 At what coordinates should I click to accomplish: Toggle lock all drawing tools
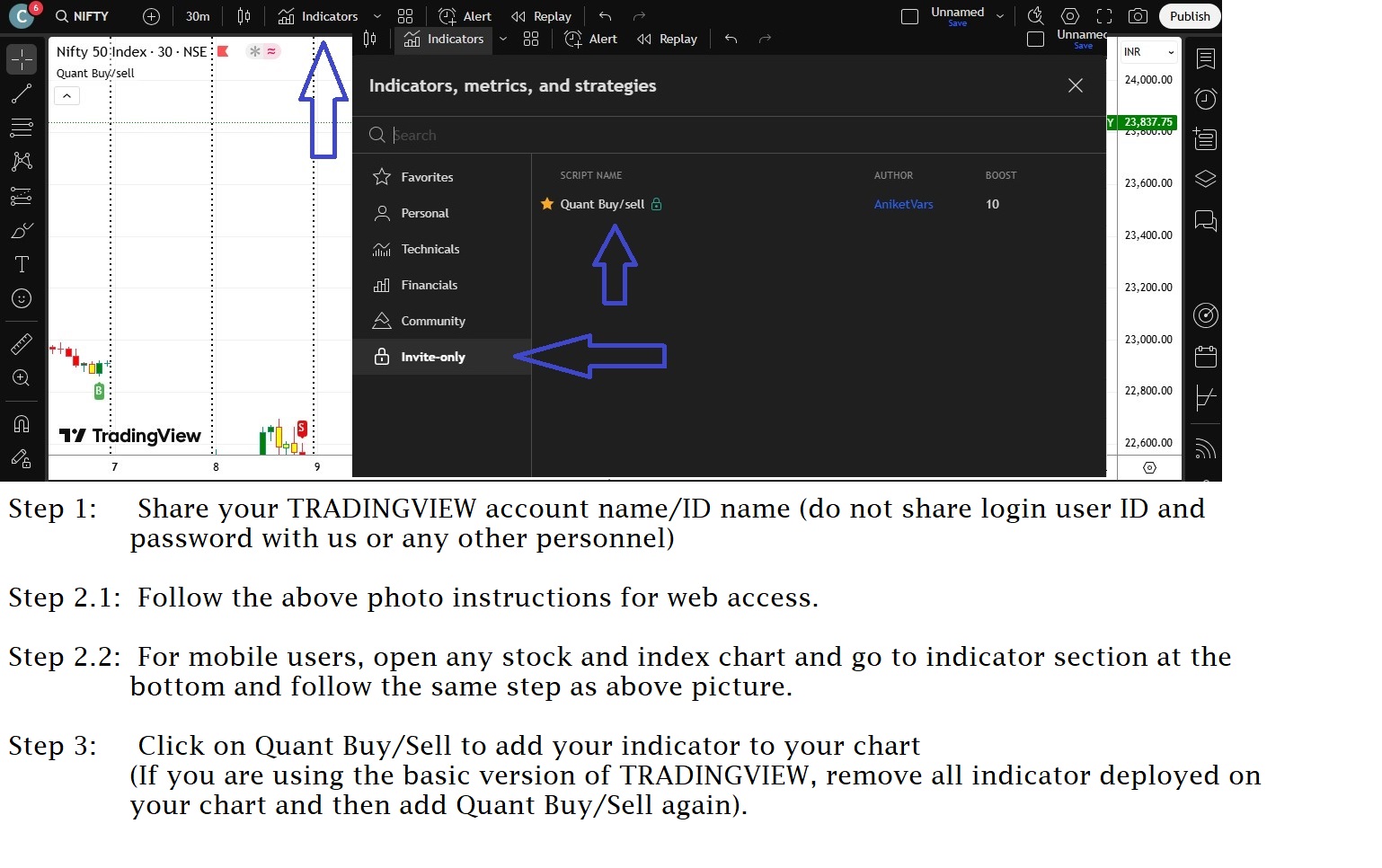22,459
